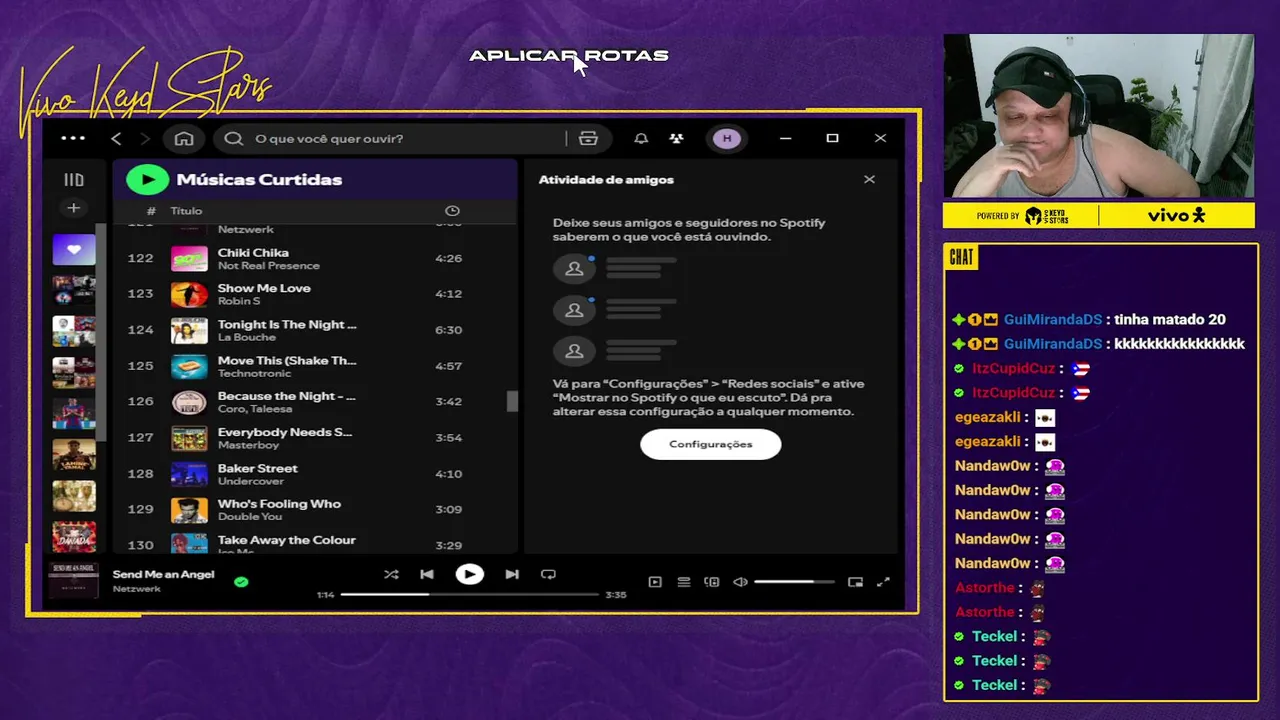The height and width of the screenshot is (720, 1280).
Task: Create a playlist with the plus icon
Action: (74, 208)
